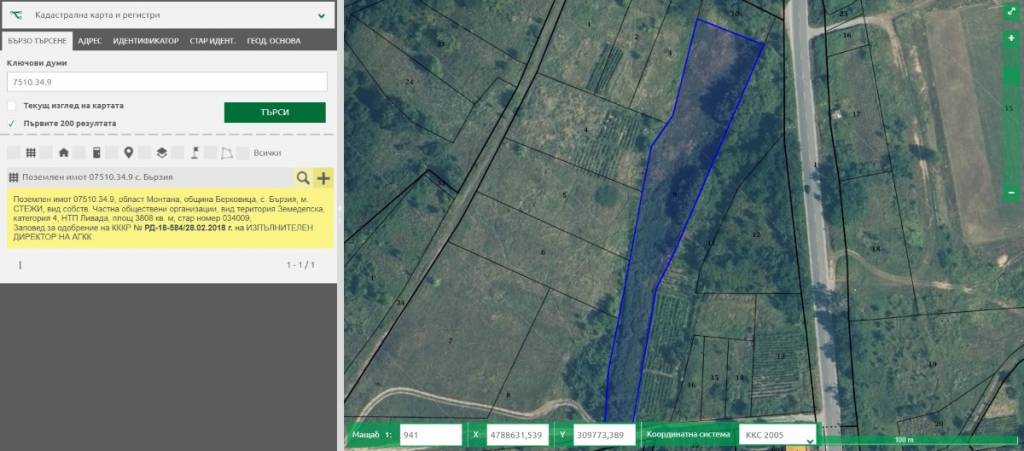Expand 'Кадастрална карта и регистри' dropdown

pos(320,16)
